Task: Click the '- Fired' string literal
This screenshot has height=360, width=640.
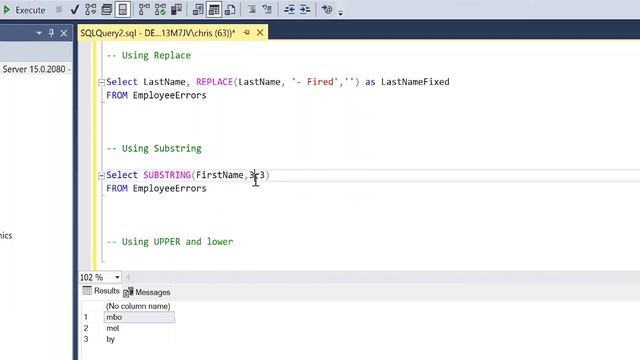Action: (315, 82)
